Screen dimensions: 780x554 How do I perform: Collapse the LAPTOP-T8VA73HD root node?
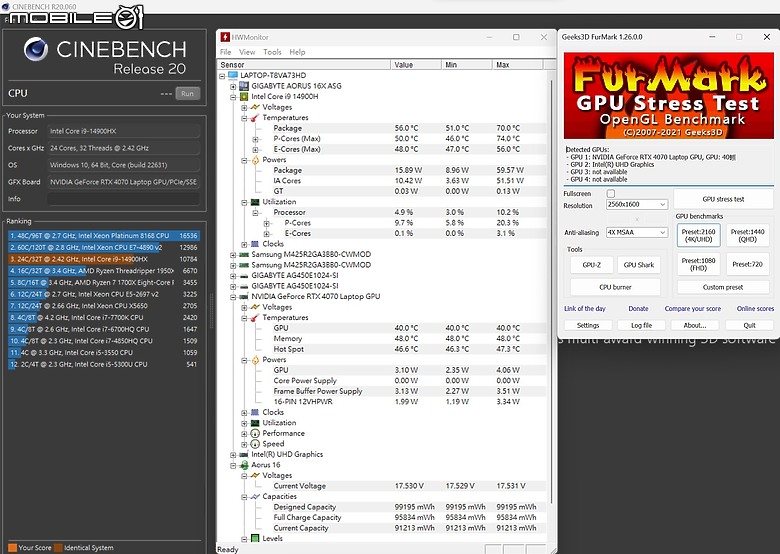222,76
